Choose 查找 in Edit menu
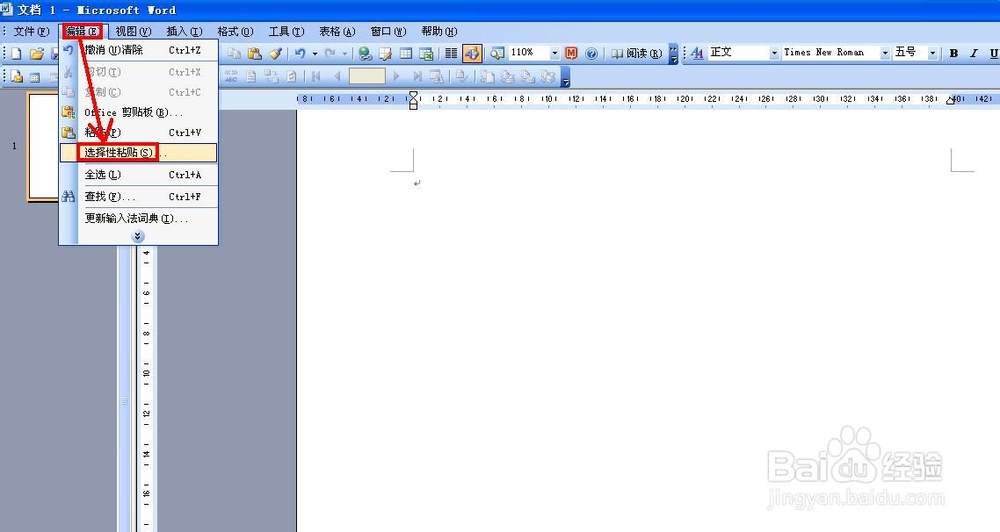Viewport: 1000px width, 532px height. tap(138, 196)
